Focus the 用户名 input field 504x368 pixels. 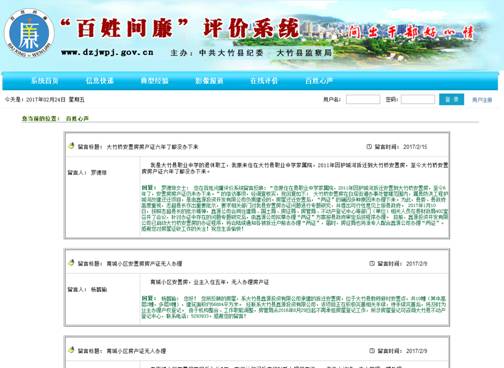click(363, 99)
